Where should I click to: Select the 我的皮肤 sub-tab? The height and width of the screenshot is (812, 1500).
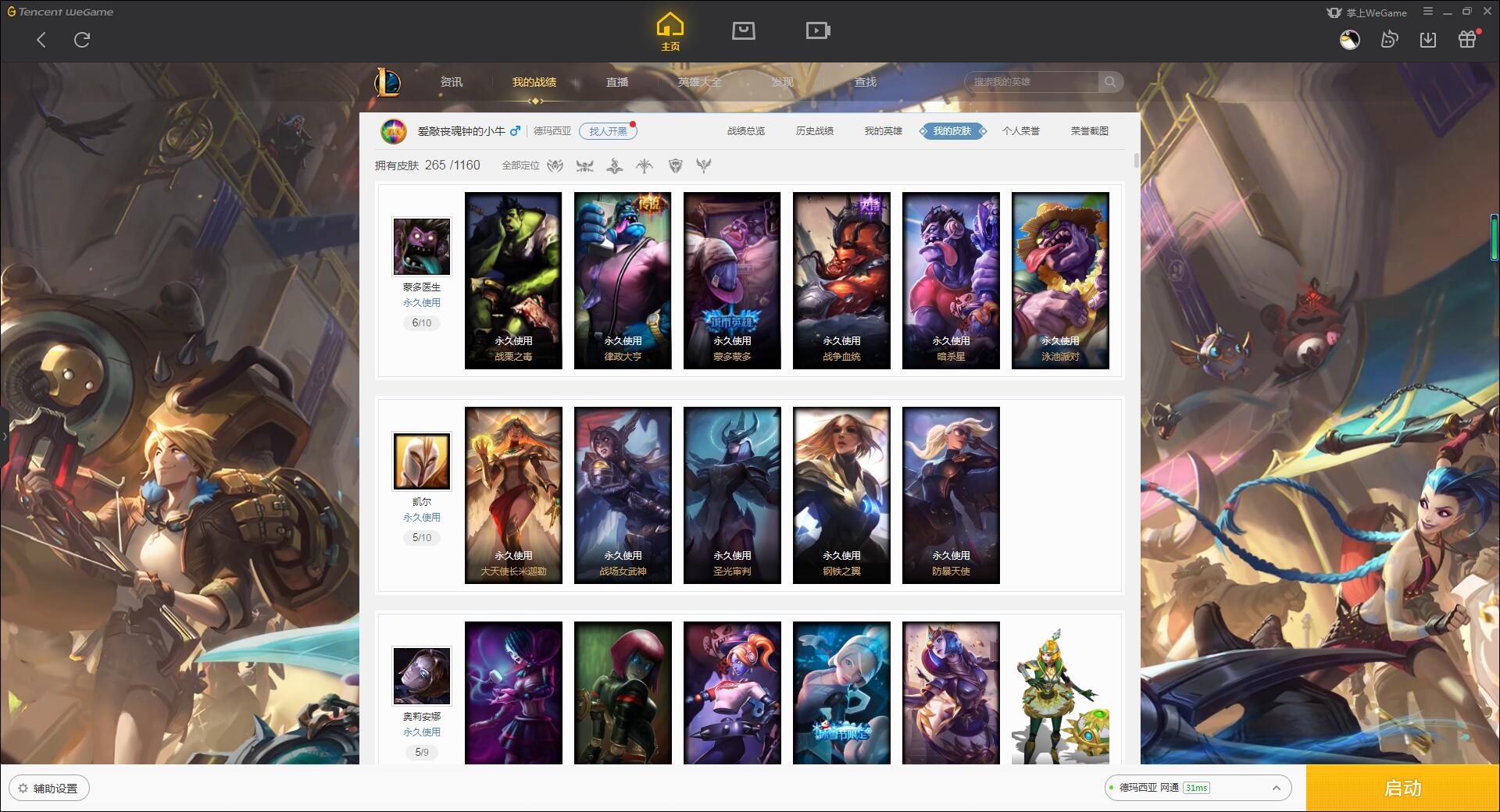click(x=952, y=131)
